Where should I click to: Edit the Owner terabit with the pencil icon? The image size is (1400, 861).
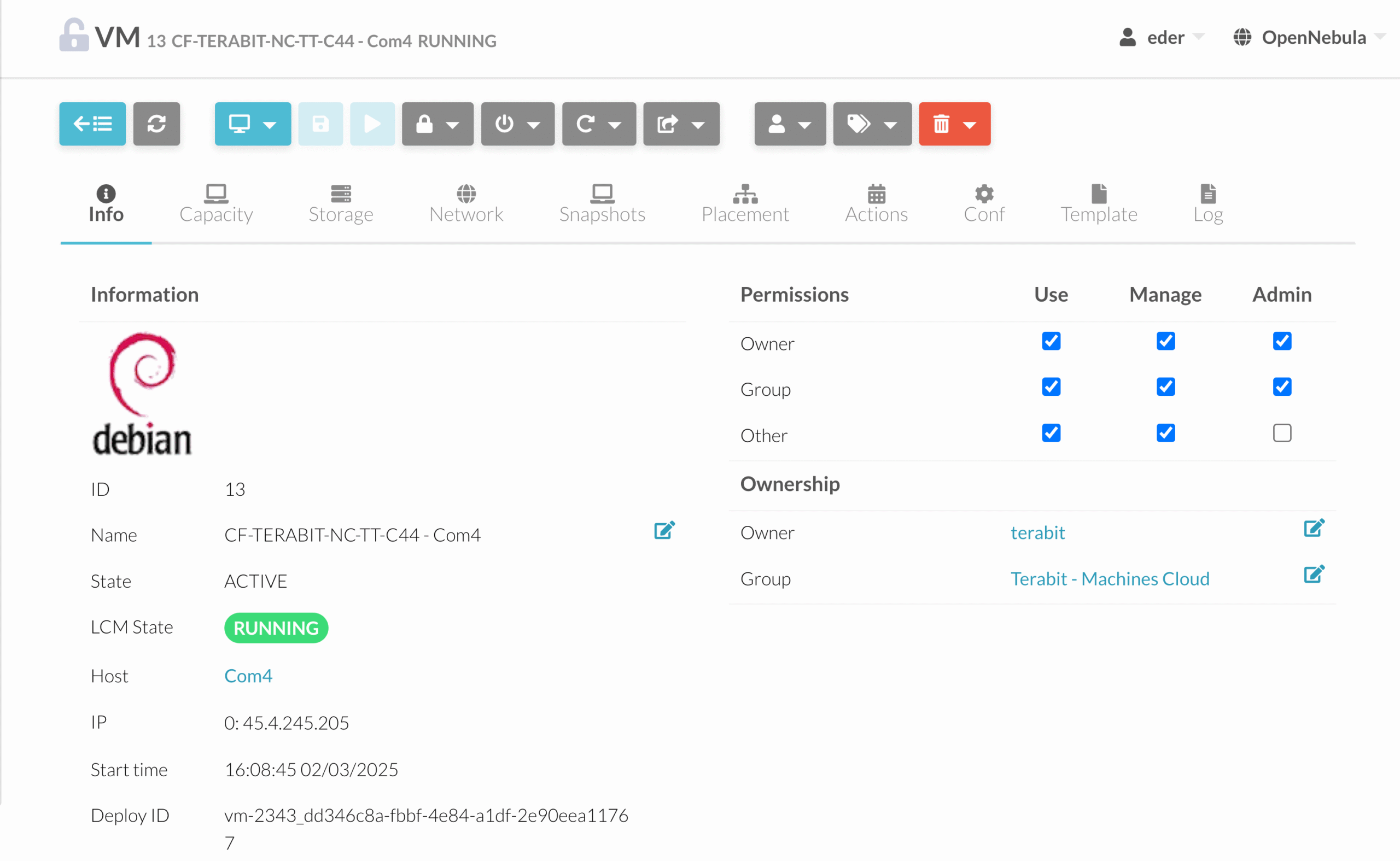click(1314, 529)
